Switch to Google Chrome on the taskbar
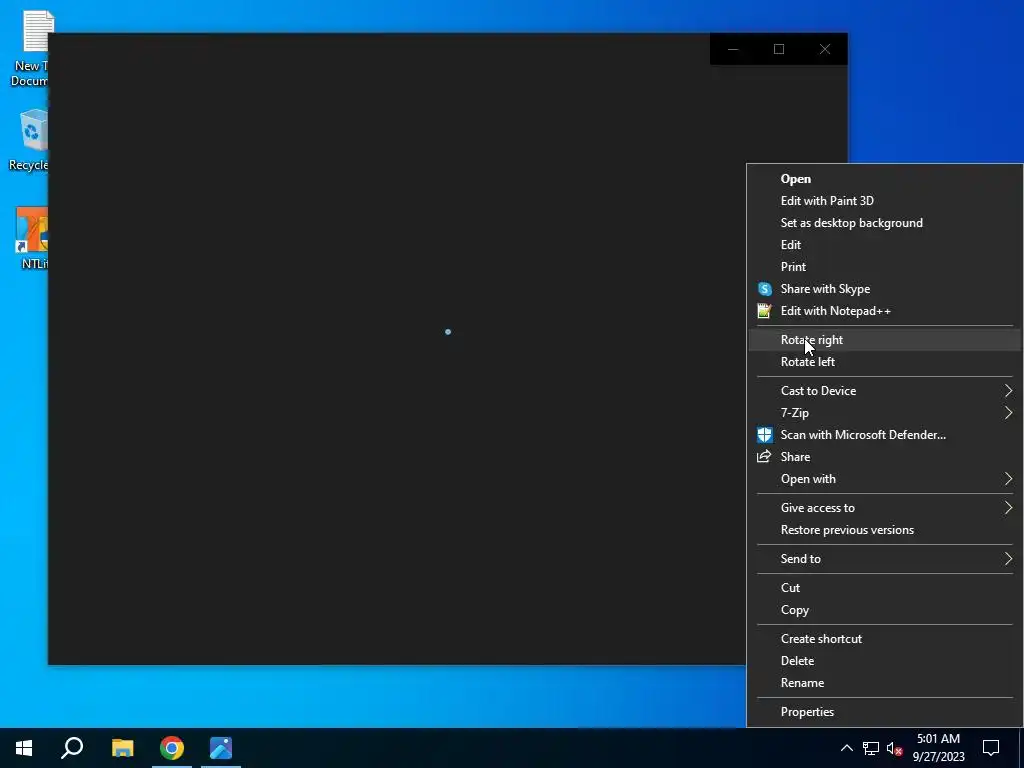The image size is (1024, 768). [172, 748]
